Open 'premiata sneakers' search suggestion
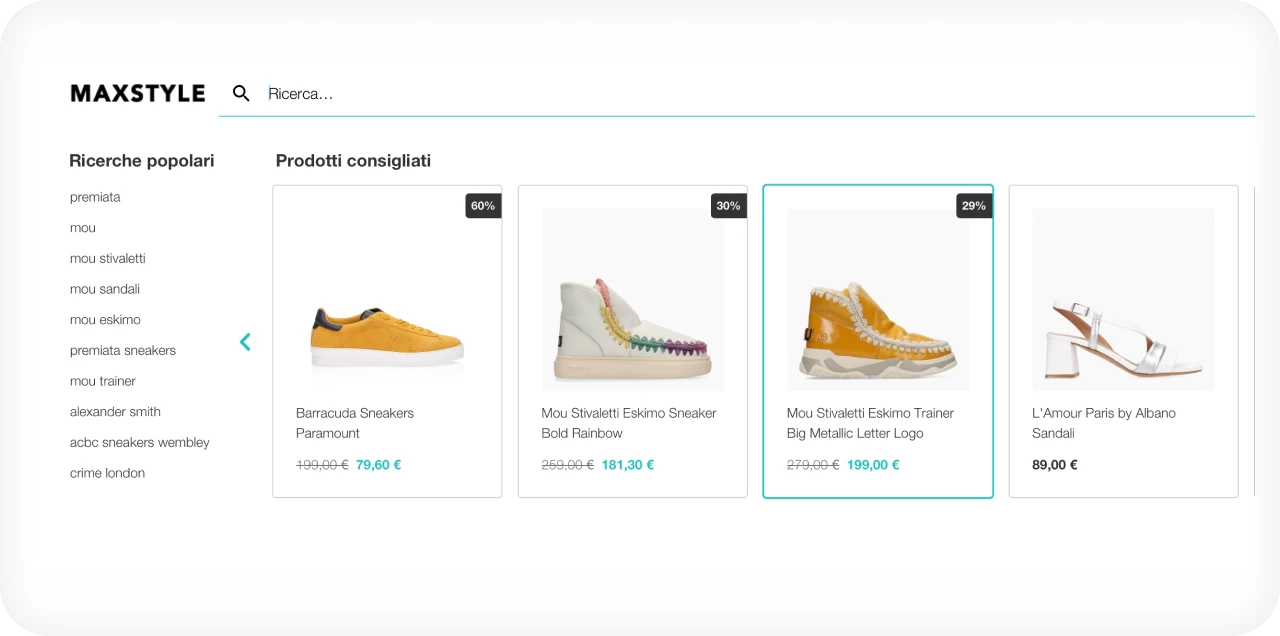 point(123,350)
